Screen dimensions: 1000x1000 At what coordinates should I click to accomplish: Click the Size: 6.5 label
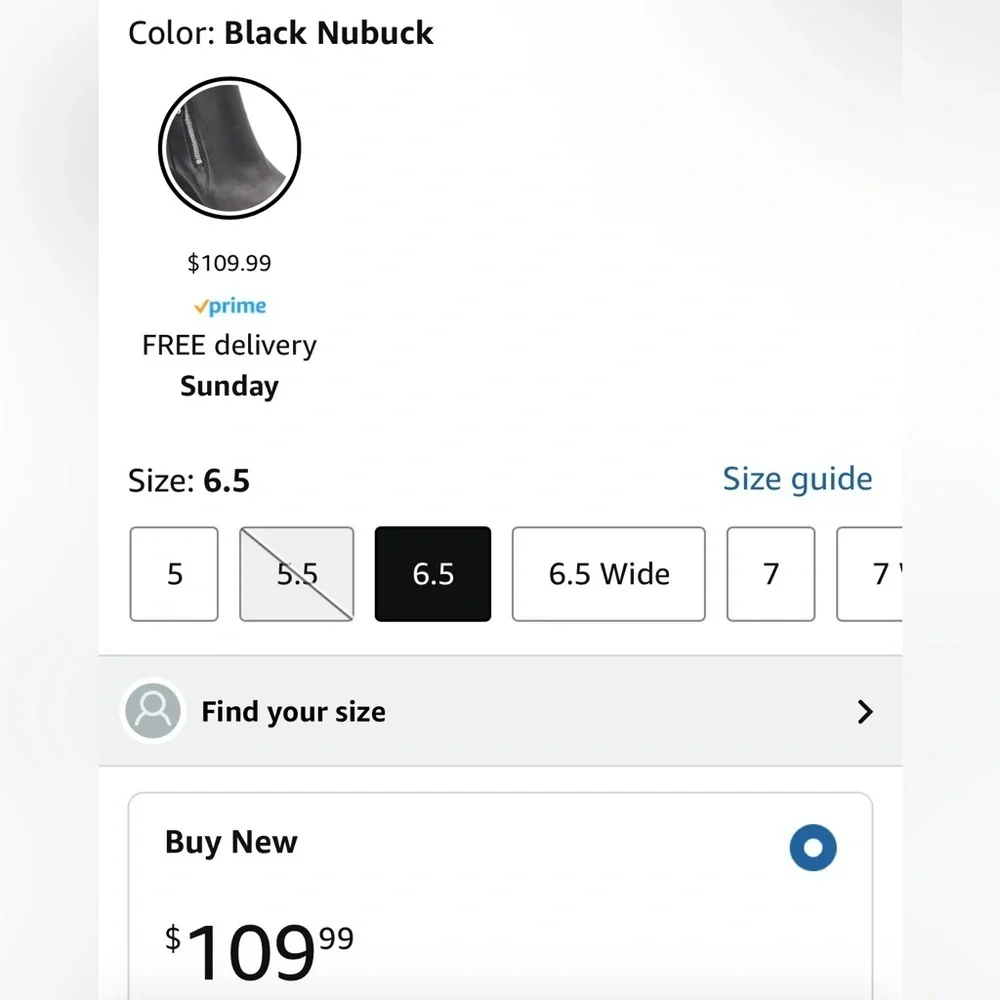point(189,480)
